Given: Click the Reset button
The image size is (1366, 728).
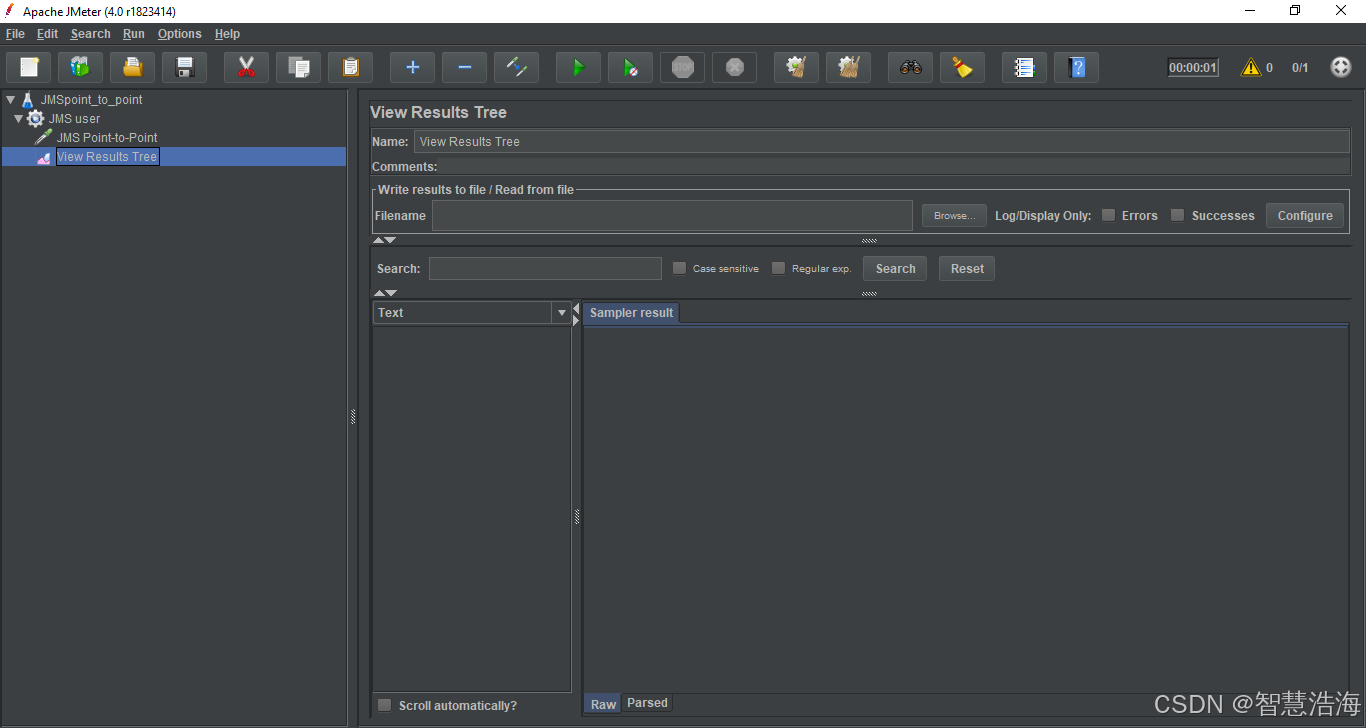Looking at the screenshot, I should point(967,268).
